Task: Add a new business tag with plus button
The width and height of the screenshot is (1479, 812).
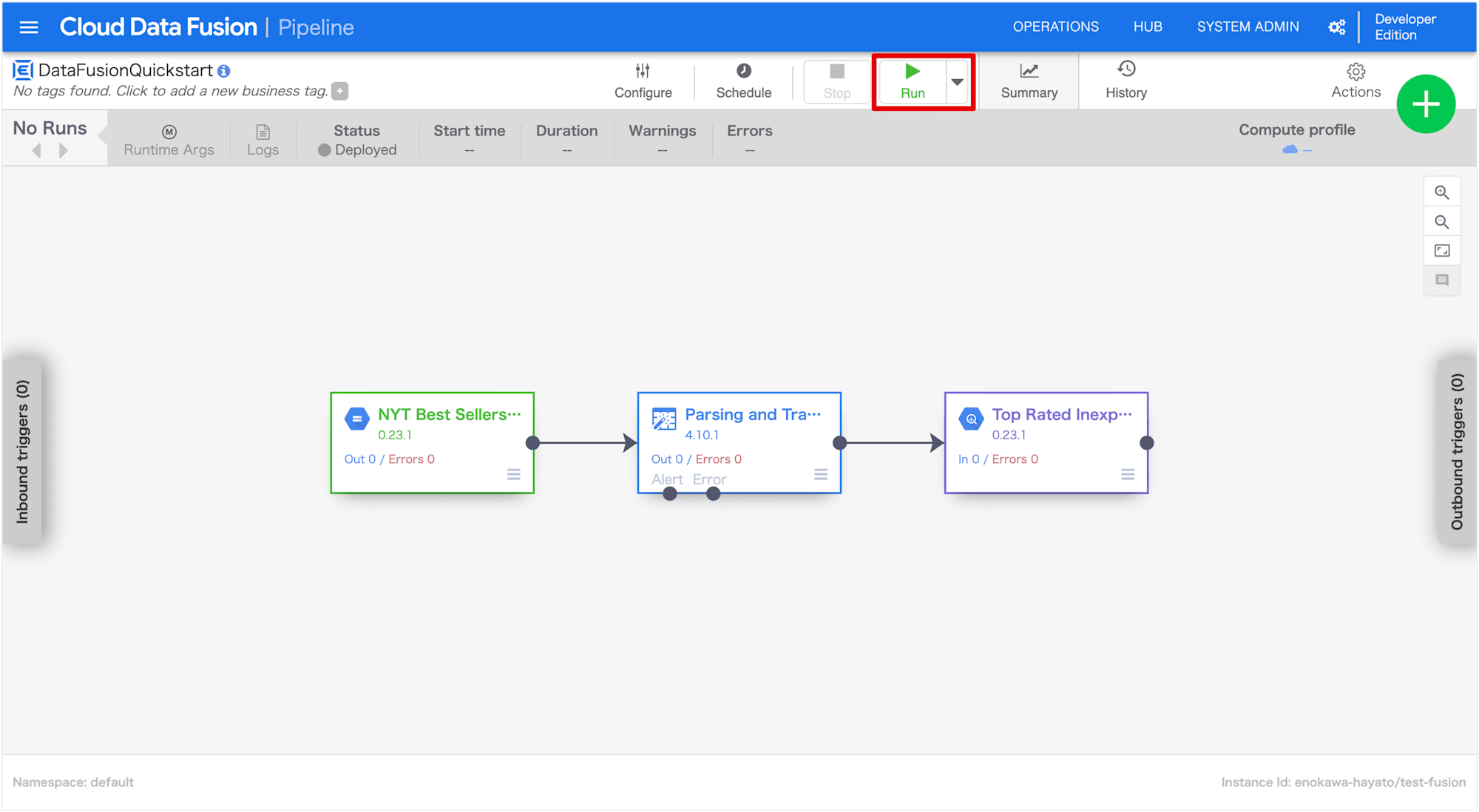Action: pos(340,91)
